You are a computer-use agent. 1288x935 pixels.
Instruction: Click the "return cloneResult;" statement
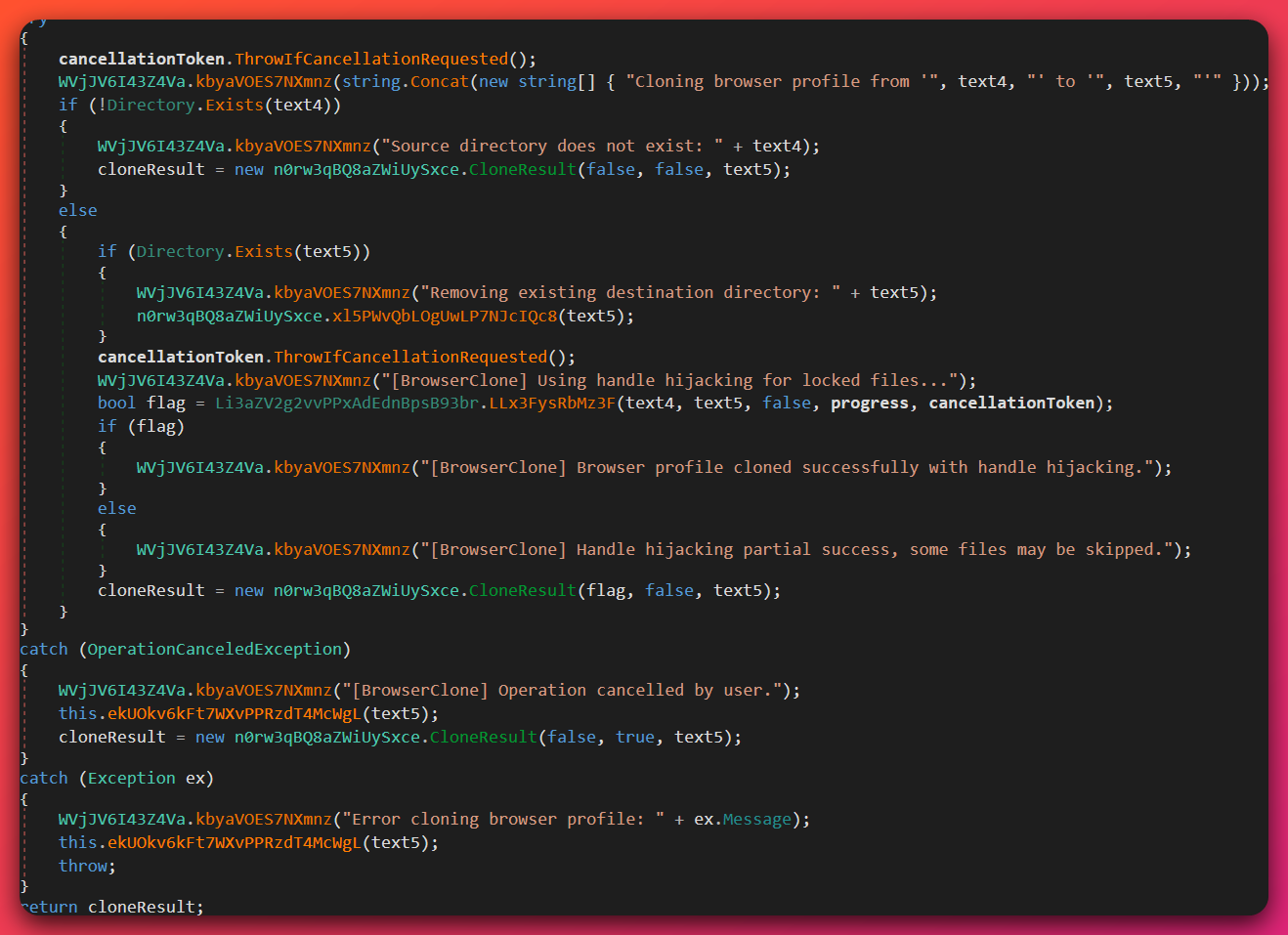pyautogui.click(x=111, y=908)
